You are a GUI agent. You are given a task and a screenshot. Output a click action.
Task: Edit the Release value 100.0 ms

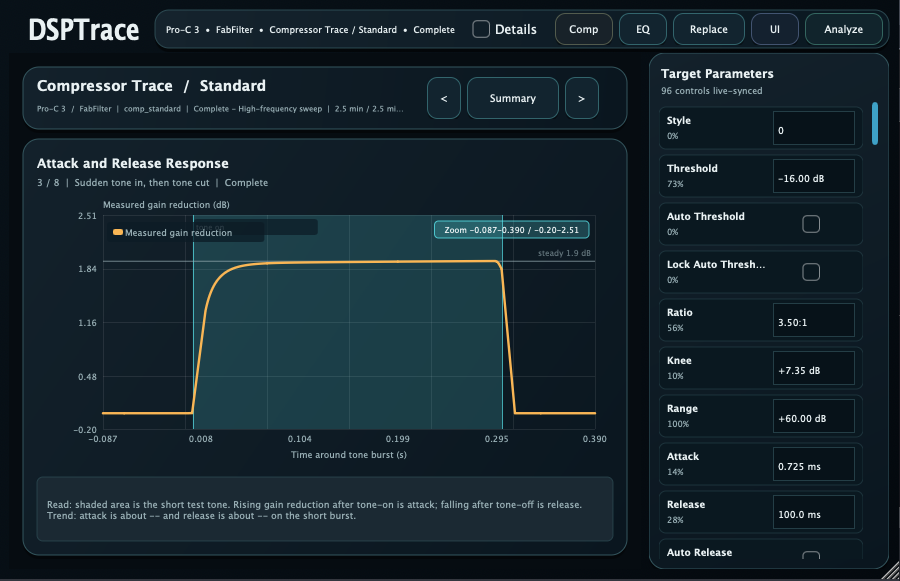[813, 512]
